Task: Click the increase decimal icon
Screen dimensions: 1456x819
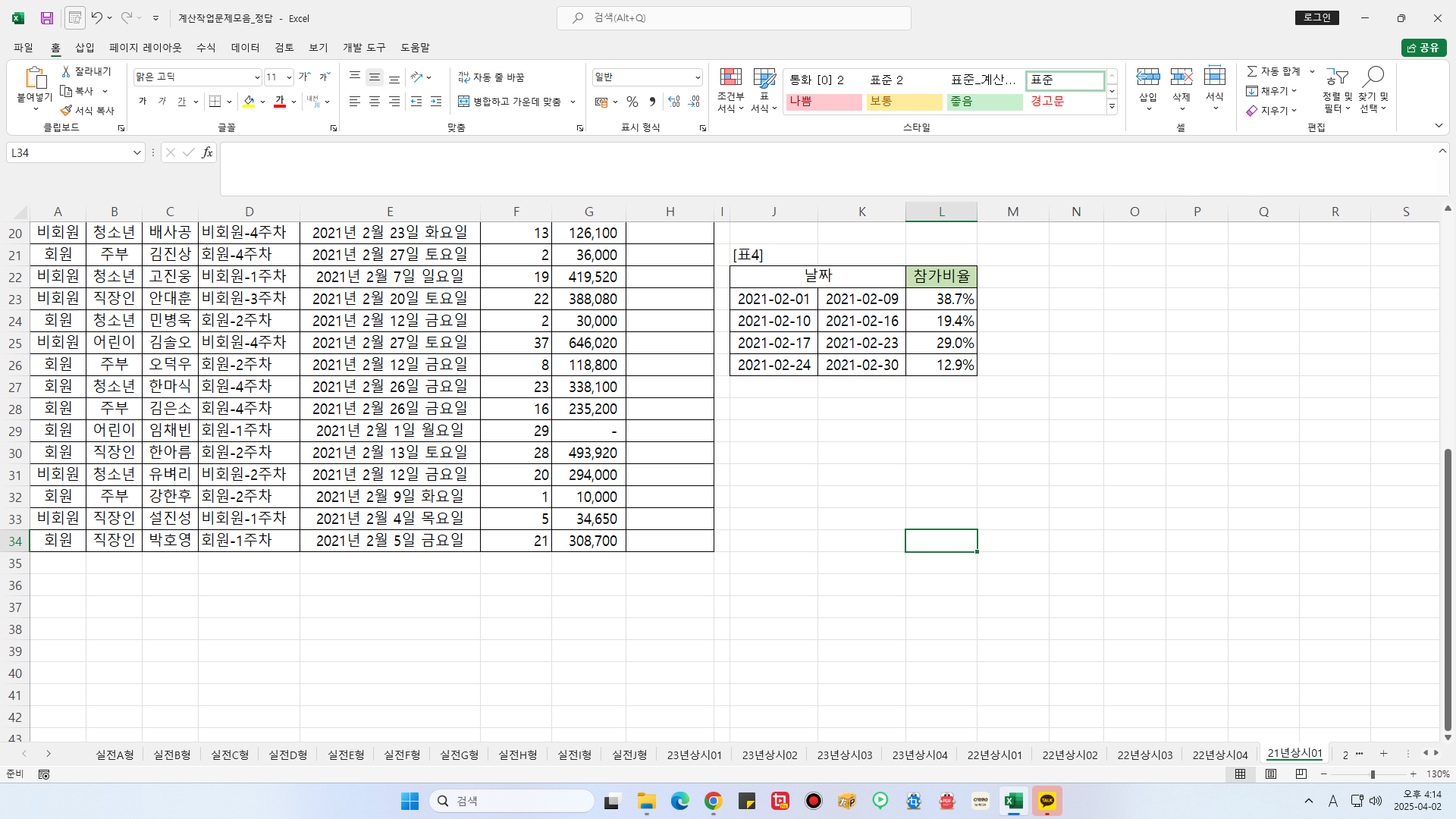Action: pos(673,102)
